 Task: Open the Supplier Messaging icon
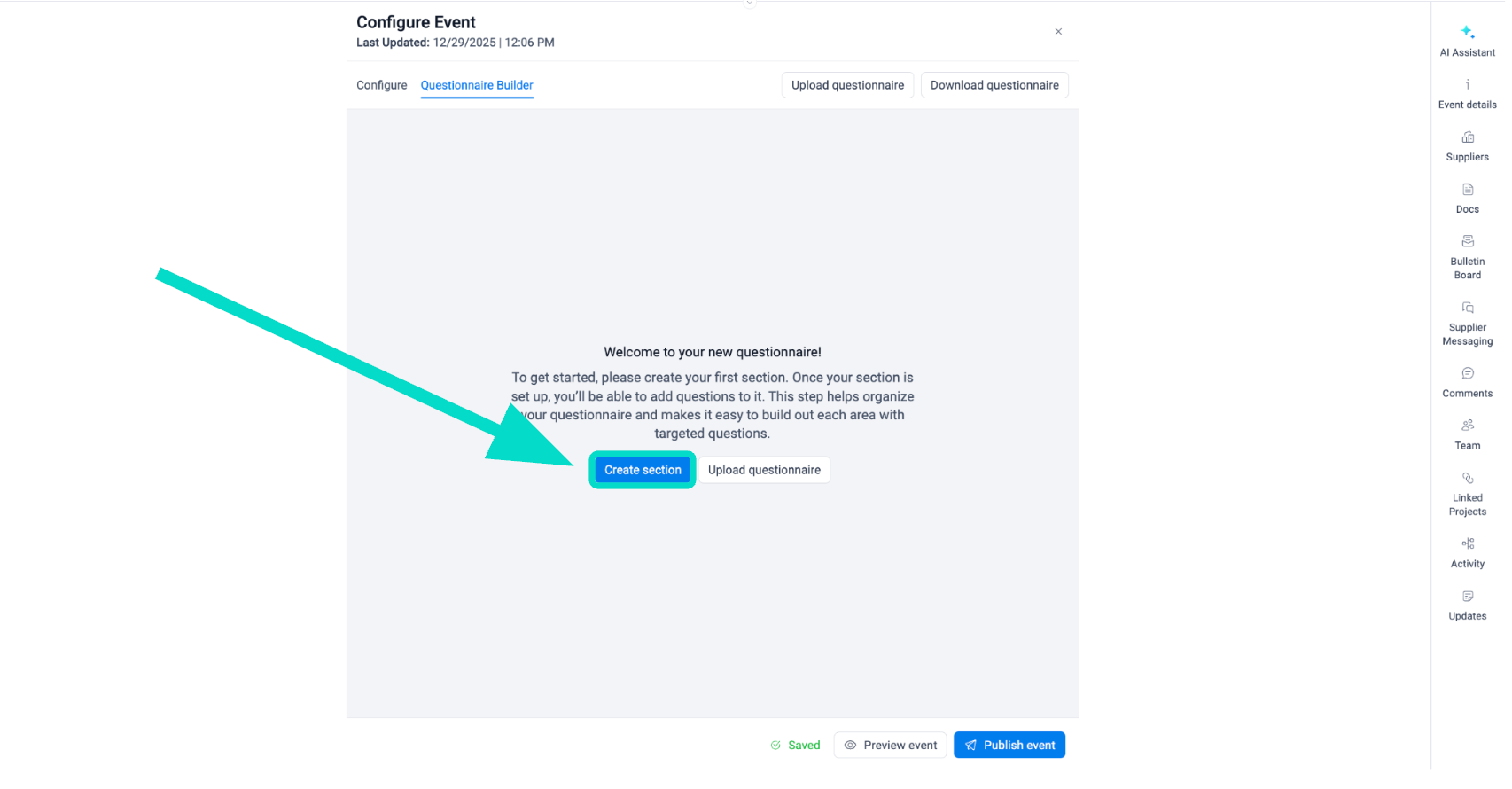click(x=1467, y=308)
